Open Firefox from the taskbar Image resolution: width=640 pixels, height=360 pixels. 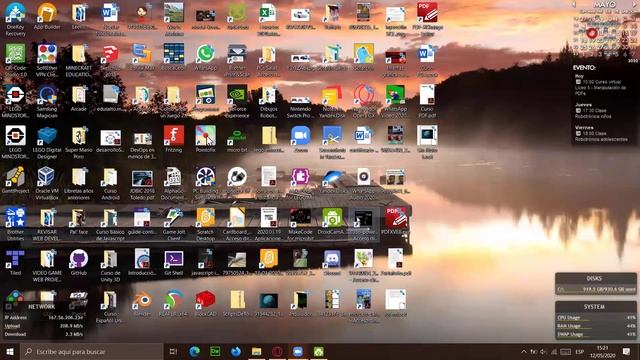coord(236,351)
